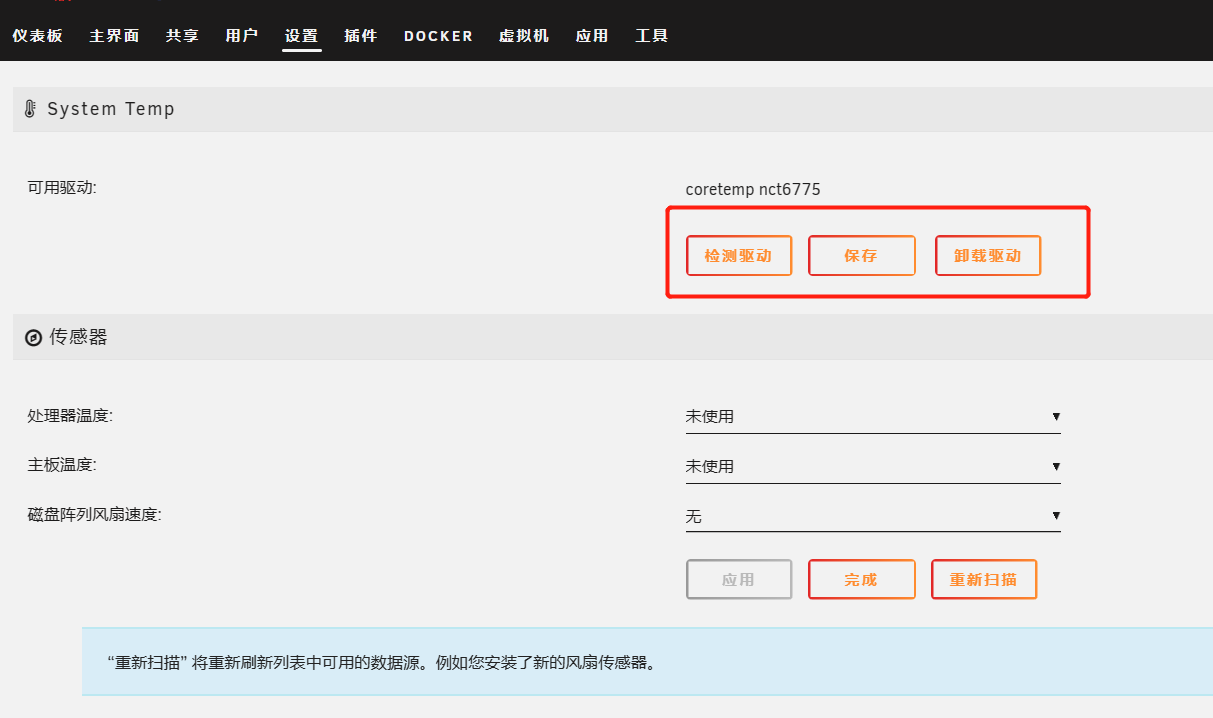This screenshot has width=1213, height=718.
Task: Switch to the 虚拟机 tab
Action: [x=524, y=36]
